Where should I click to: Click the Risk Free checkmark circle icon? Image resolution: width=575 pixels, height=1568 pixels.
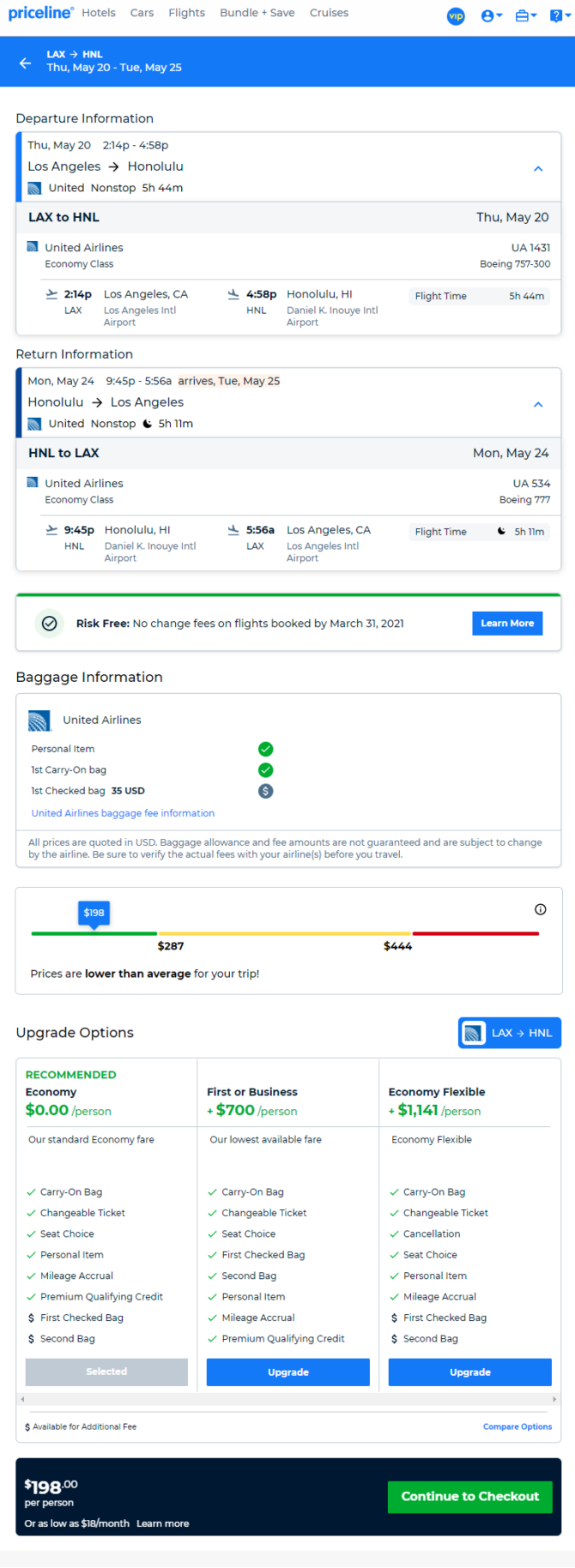(50, 624)
